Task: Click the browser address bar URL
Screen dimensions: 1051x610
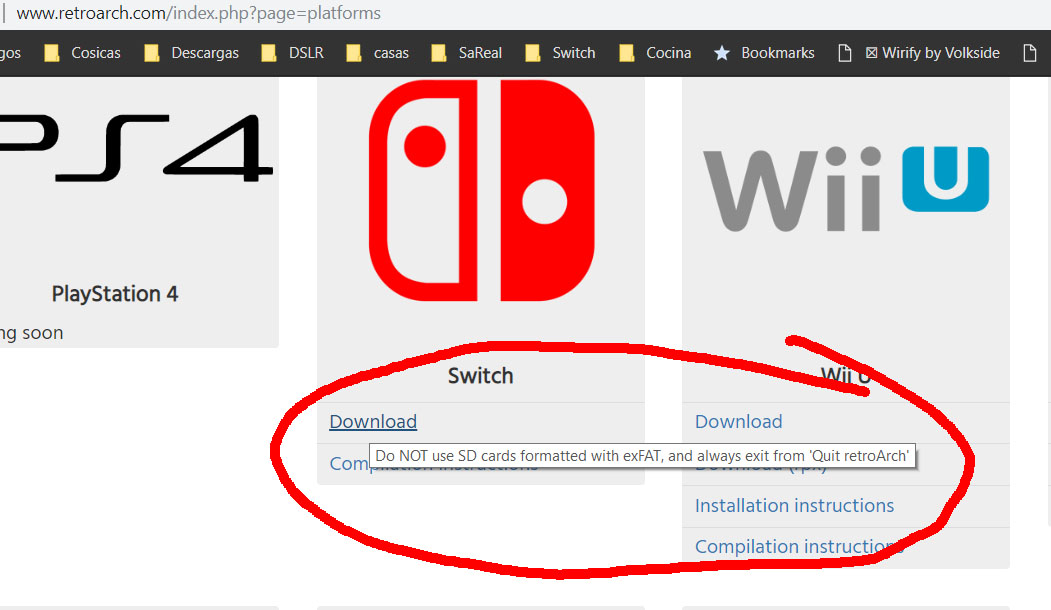Action: tap(198, 13)
